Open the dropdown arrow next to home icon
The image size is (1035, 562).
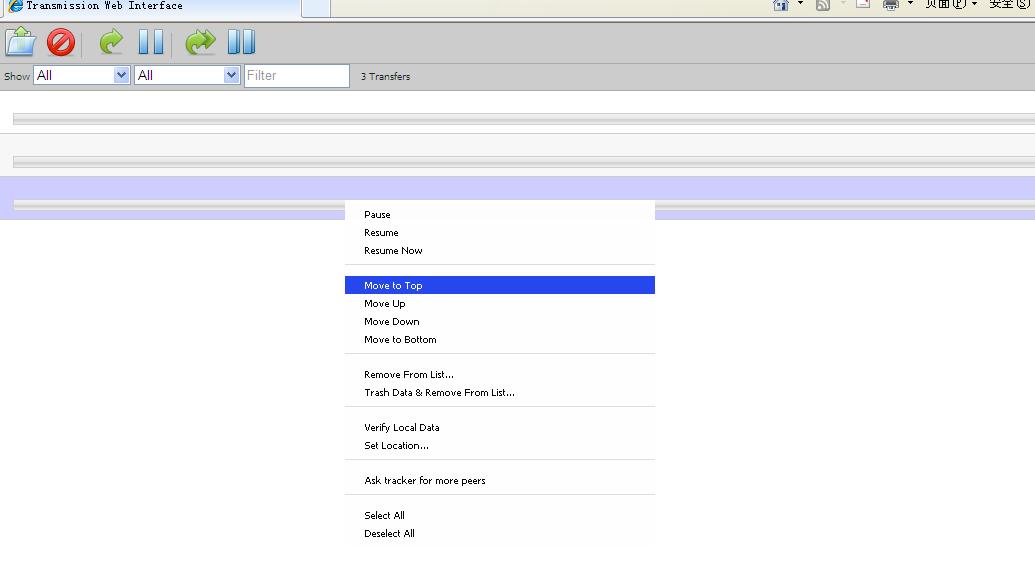801,4
